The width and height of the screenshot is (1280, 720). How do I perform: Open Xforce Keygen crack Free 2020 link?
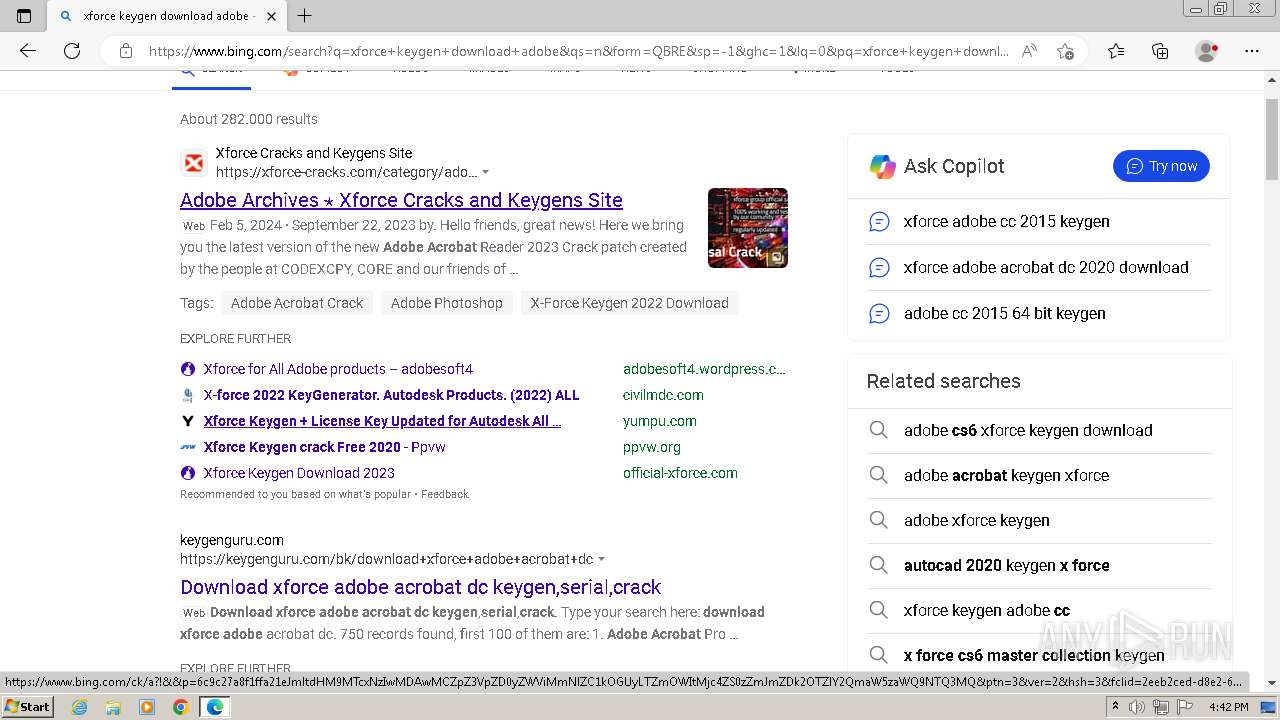(x=325, y=447)
